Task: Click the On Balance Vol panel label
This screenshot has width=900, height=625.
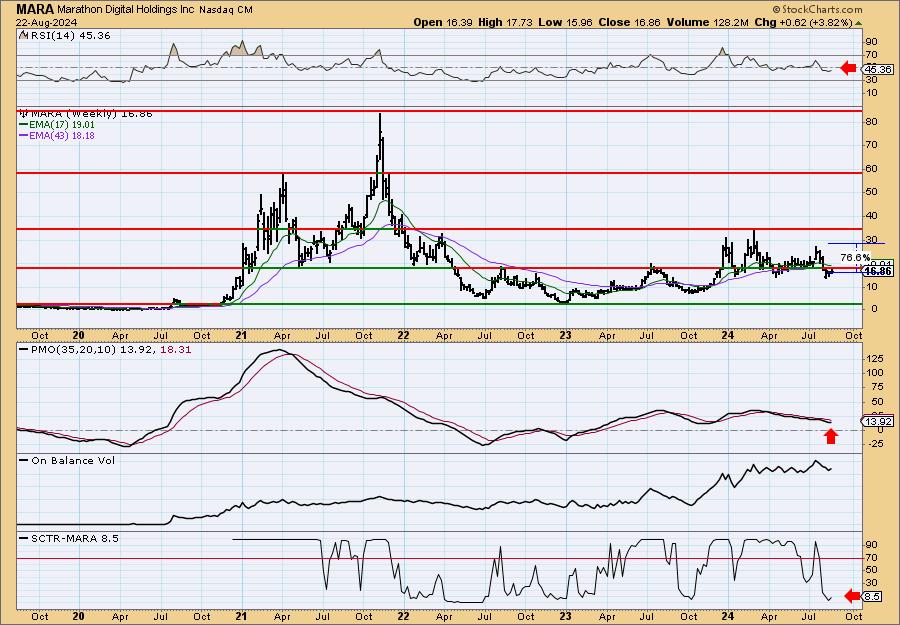Action: [x=72, y=460]
